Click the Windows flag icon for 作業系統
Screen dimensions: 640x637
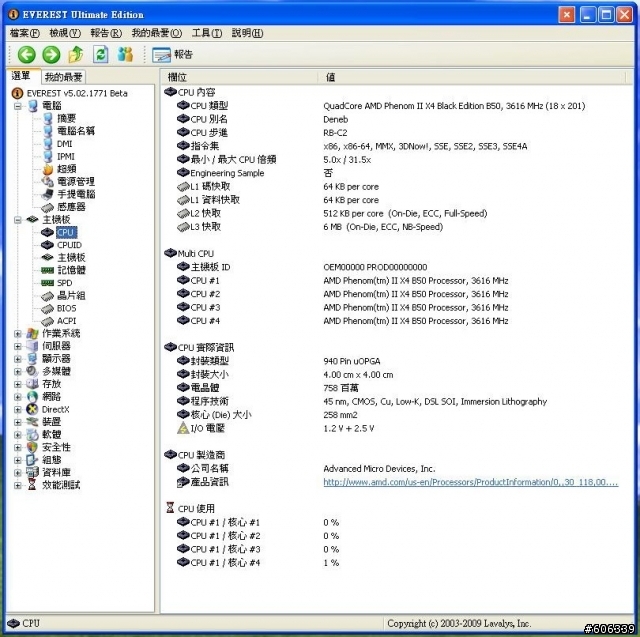click(x=32, y=333)
